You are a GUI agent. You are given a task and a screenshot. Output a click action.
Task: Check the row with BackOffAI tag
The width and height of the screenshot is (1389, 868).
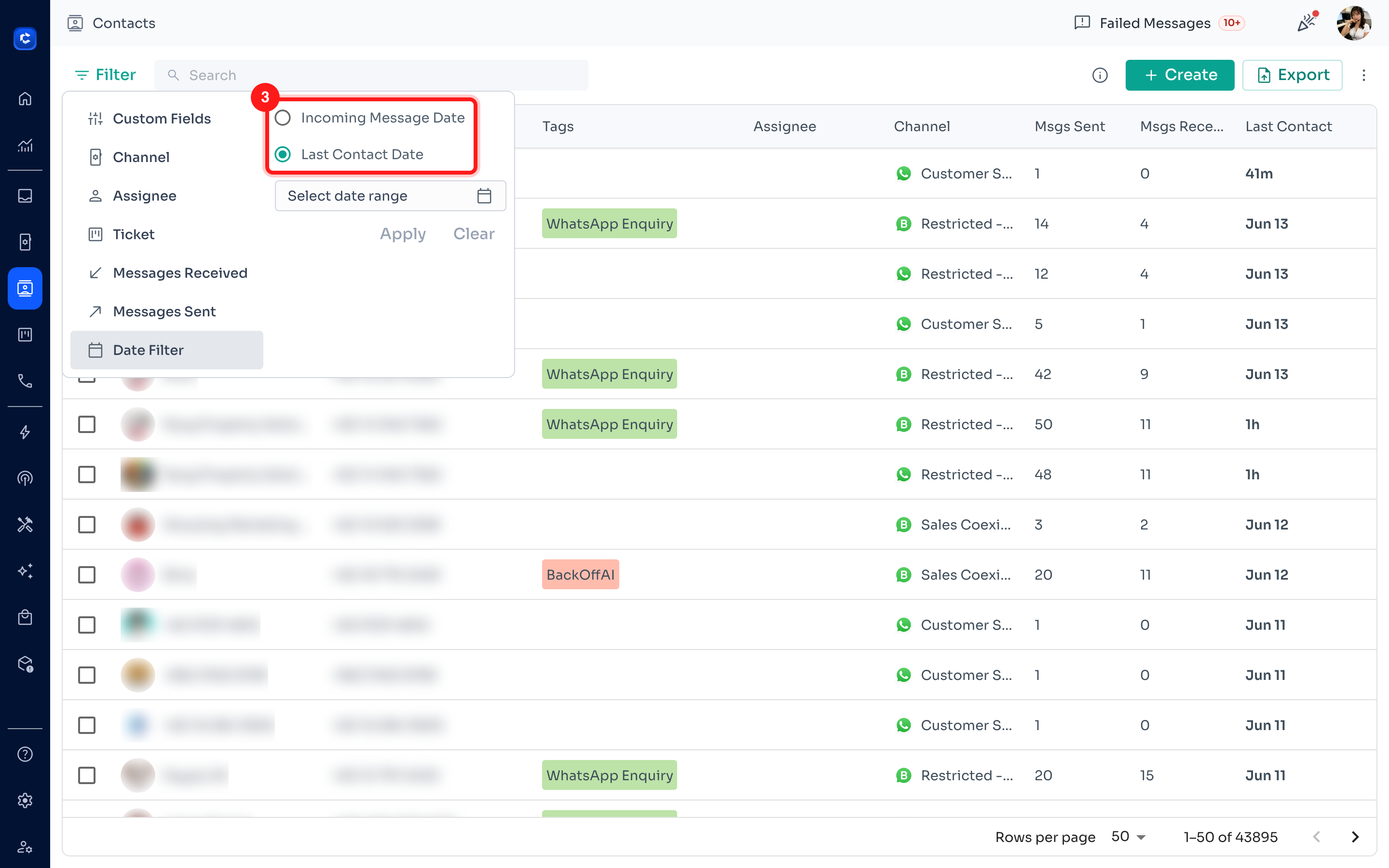87,575
